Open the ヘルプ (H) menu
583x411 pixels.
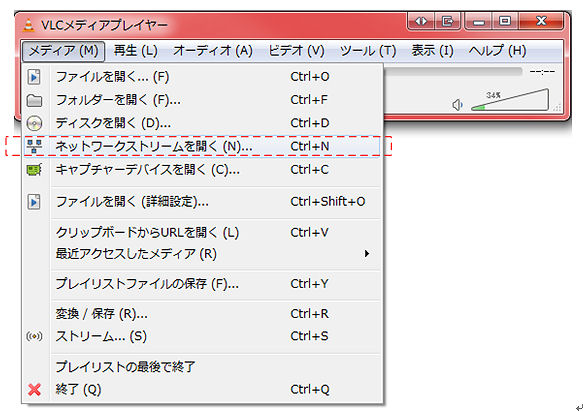[x=497, y=51]
